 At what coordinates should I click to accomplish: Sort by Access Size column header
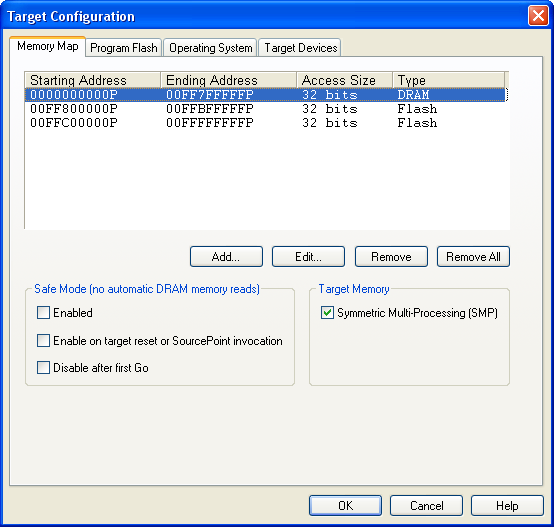pyautogui.click(x=345, y=80)
